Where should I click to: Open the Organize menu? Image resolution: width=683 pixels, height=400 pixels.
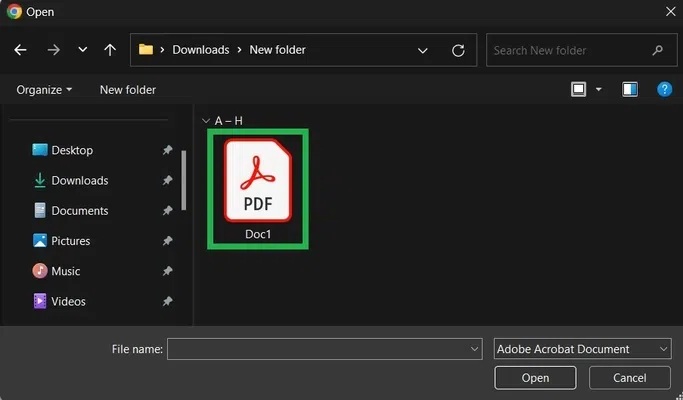click(x=44, y=90)
